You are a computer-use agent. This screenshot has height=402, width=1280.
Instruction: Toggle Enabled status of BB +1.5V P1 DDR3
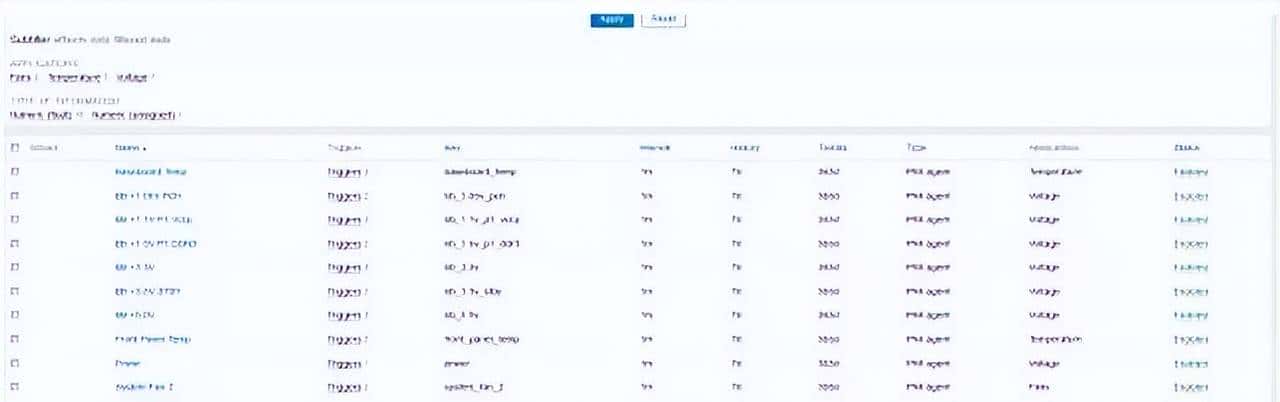pyautogui.click(x=1191, y=243)
